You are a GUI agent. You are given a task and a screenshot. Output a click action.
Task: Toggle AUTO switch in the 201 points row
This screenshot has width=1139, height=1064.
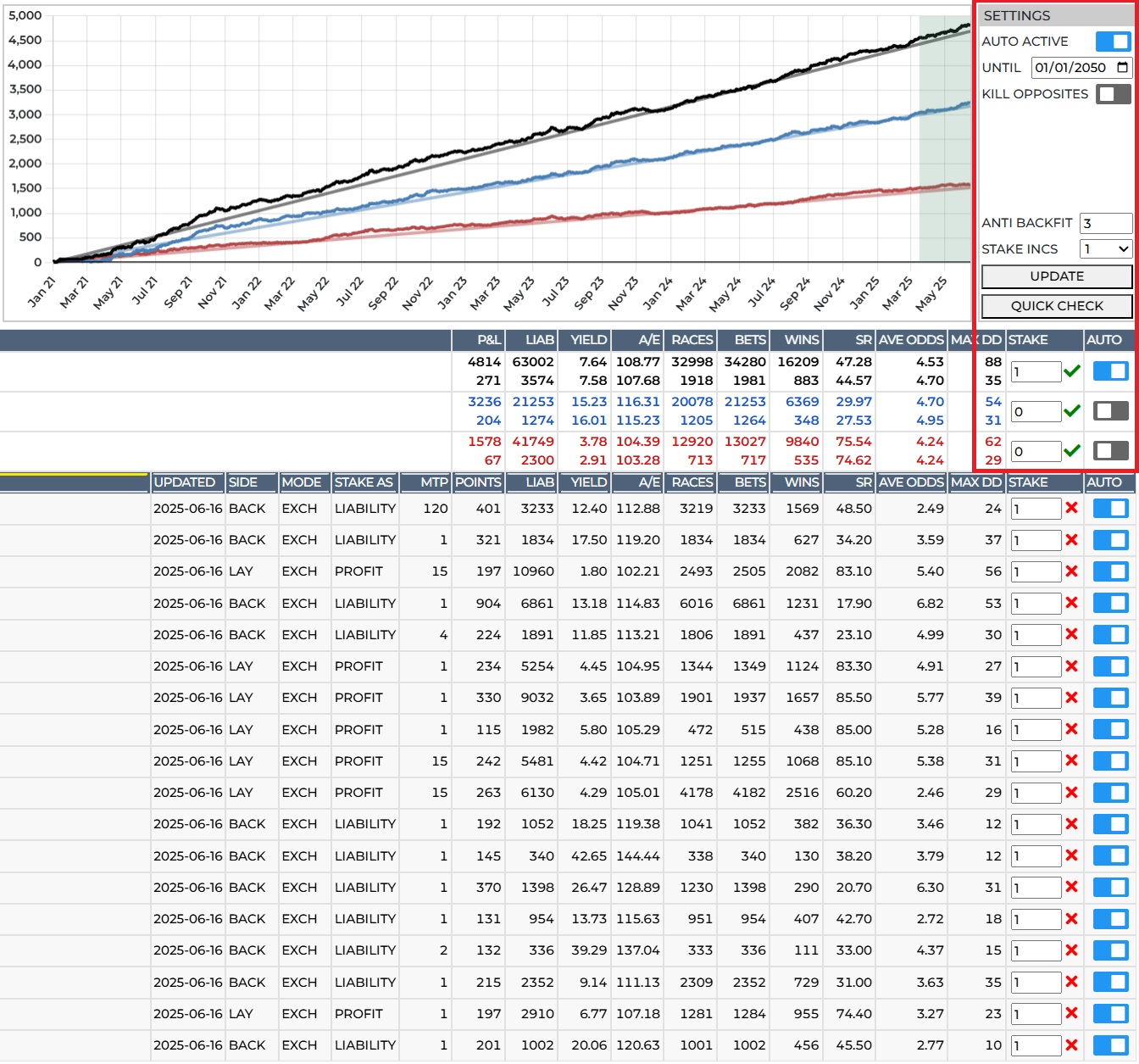tap(1110, 1045)
